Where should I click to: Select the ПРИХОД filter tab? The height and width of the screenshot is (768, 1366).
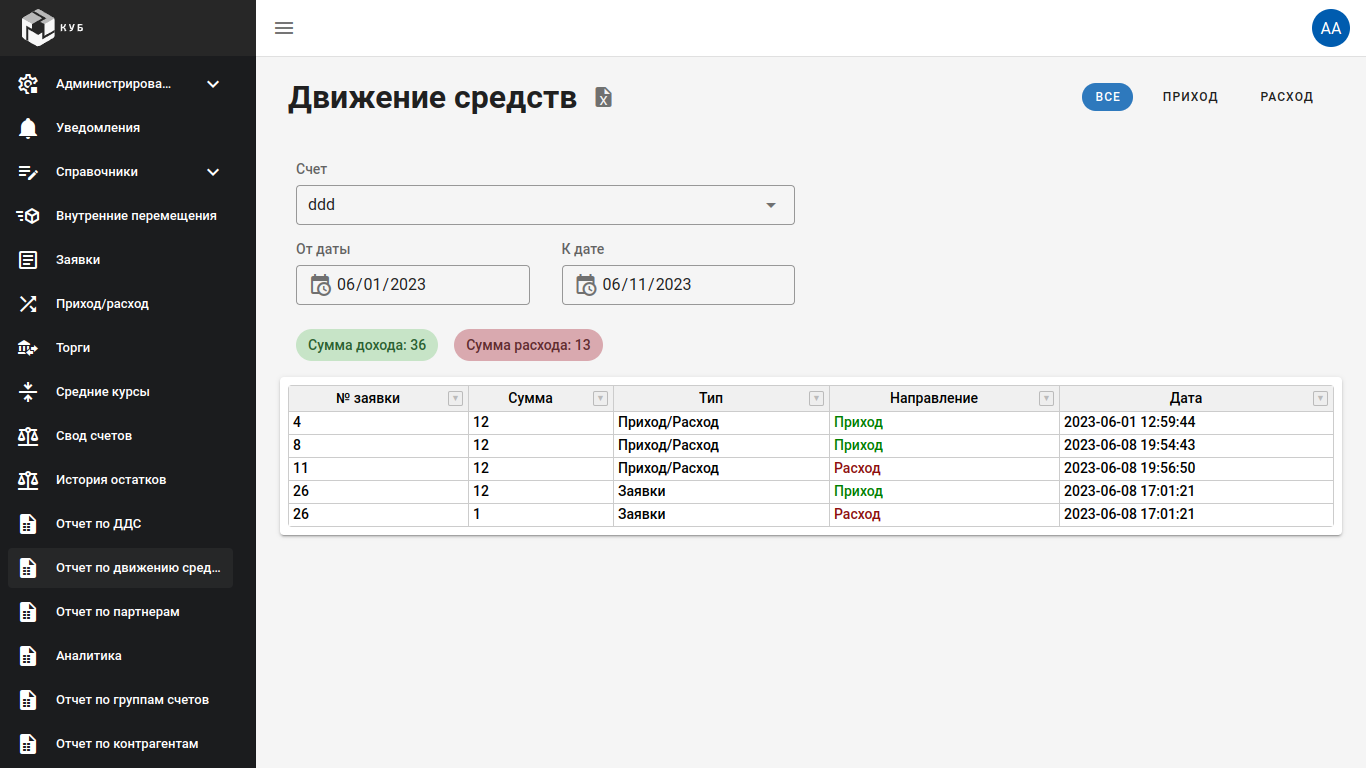click(1190, 97)
